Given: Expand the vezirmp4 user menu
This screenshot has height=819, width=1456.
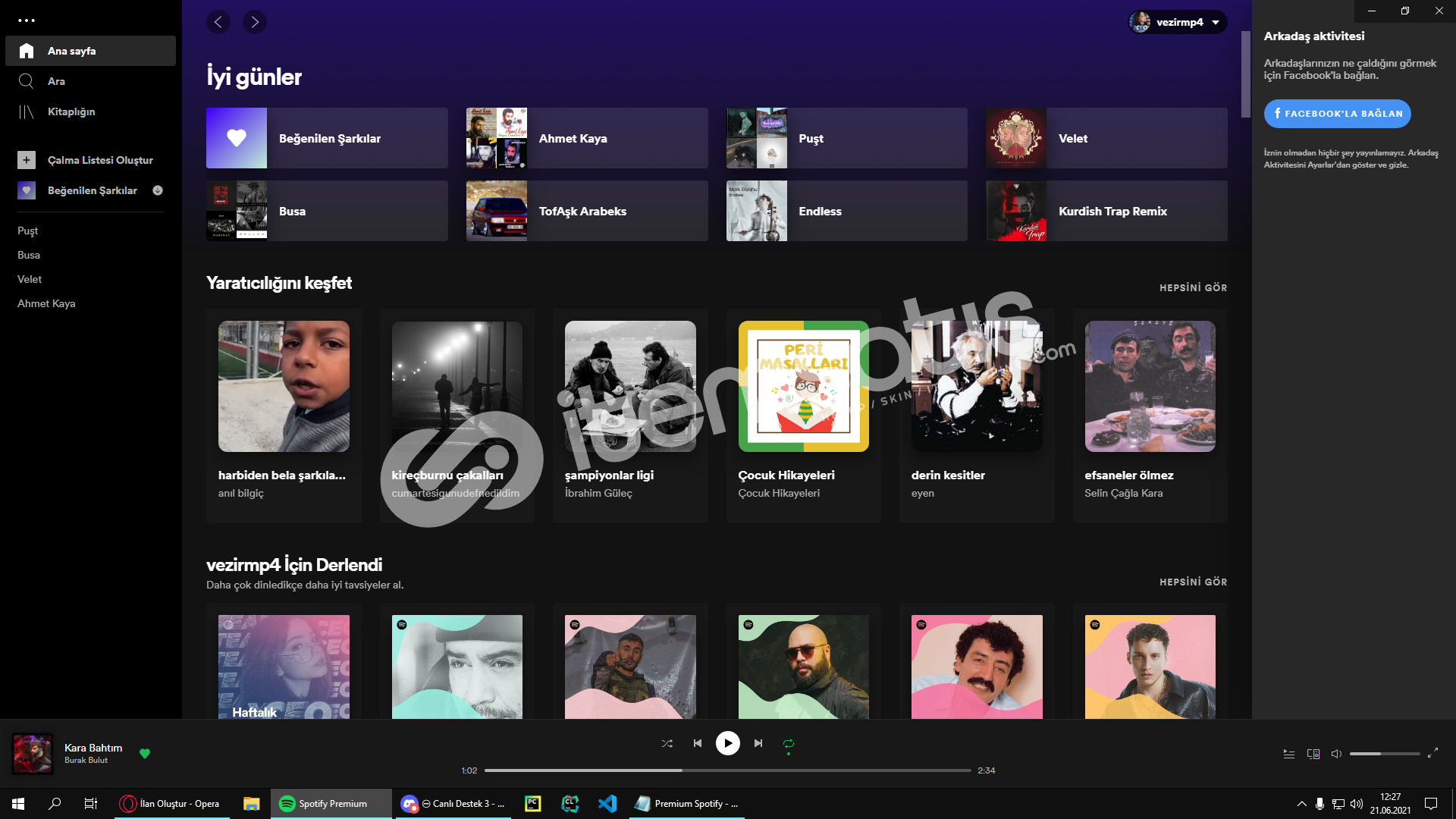Looking at the screenshot, I should point(1177,22).
